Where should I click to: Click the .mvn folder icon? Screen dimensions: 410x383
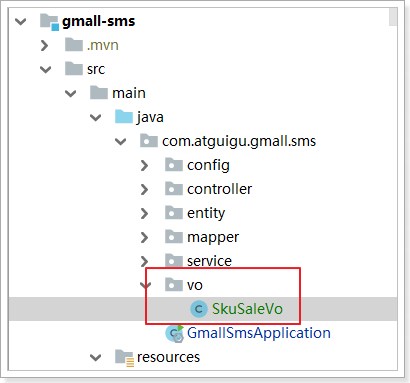point(74,45)
